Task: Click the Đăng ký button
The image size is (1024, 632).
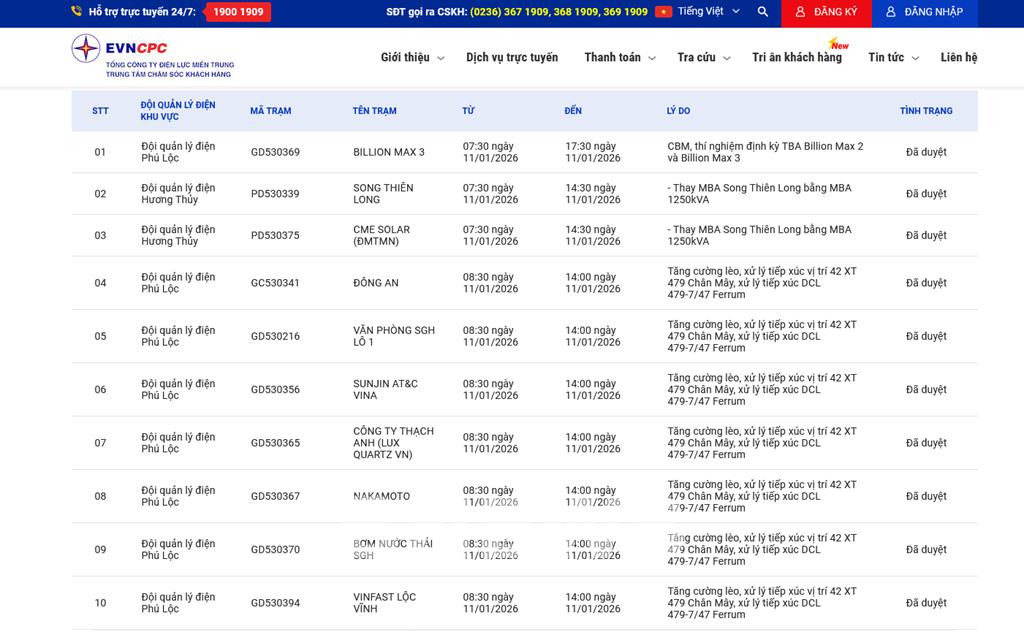Action: click(825, 12)
